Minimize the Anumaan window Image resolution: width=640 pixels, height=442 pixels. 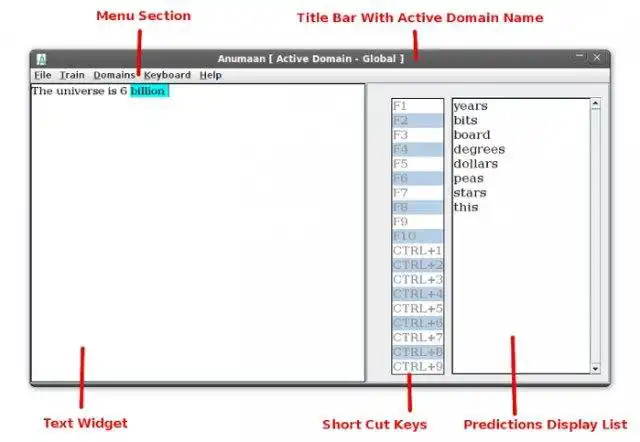click(580, 58)
